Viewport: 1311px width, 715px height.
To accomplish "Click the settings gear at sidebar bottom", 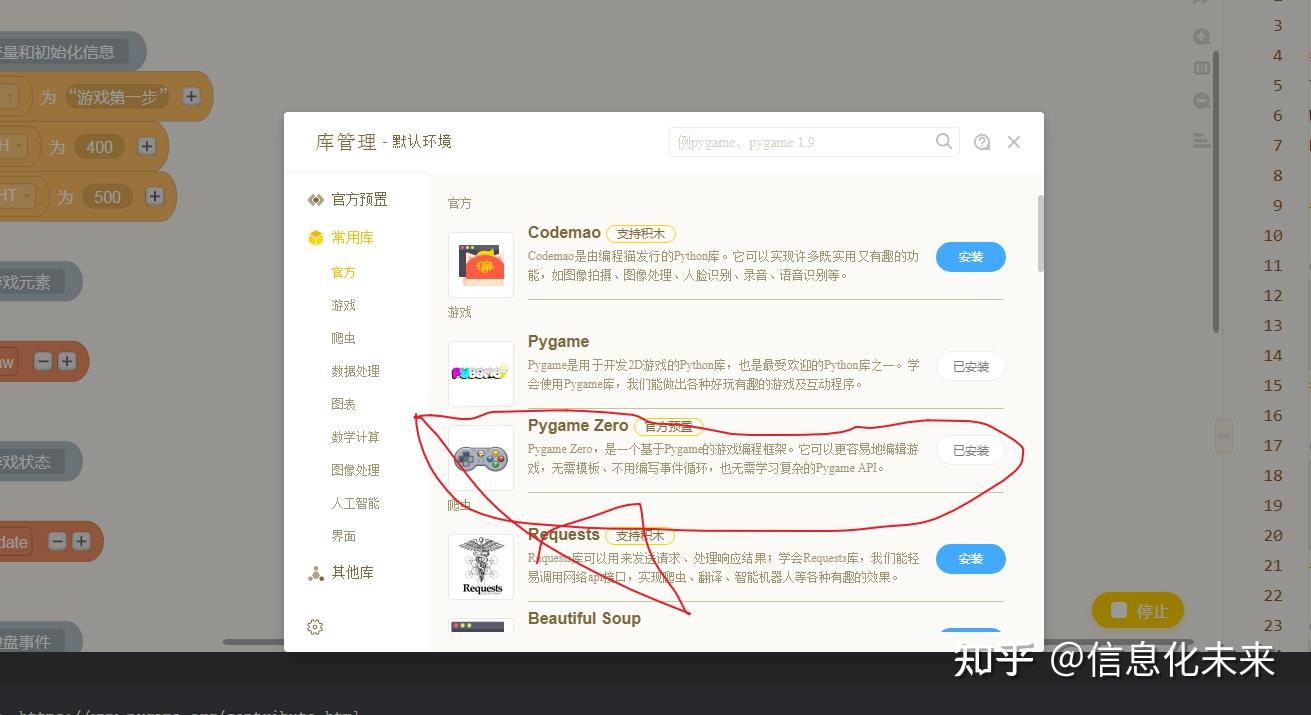I will point(315,626).
